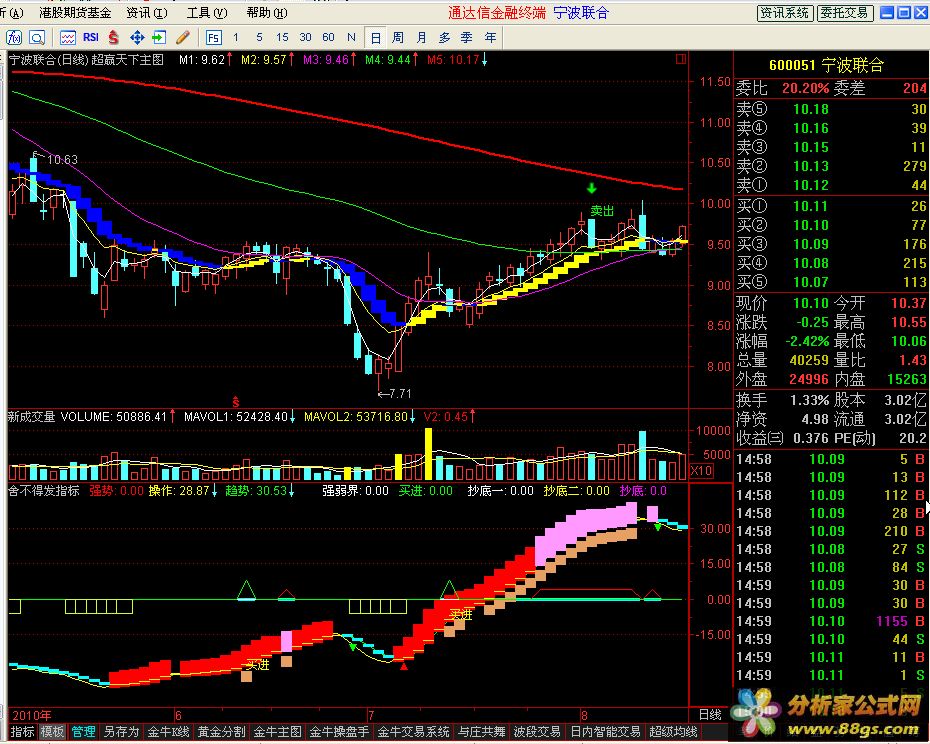Select the 月 monthly period button

pyautogui.click(x=421, y=37)
